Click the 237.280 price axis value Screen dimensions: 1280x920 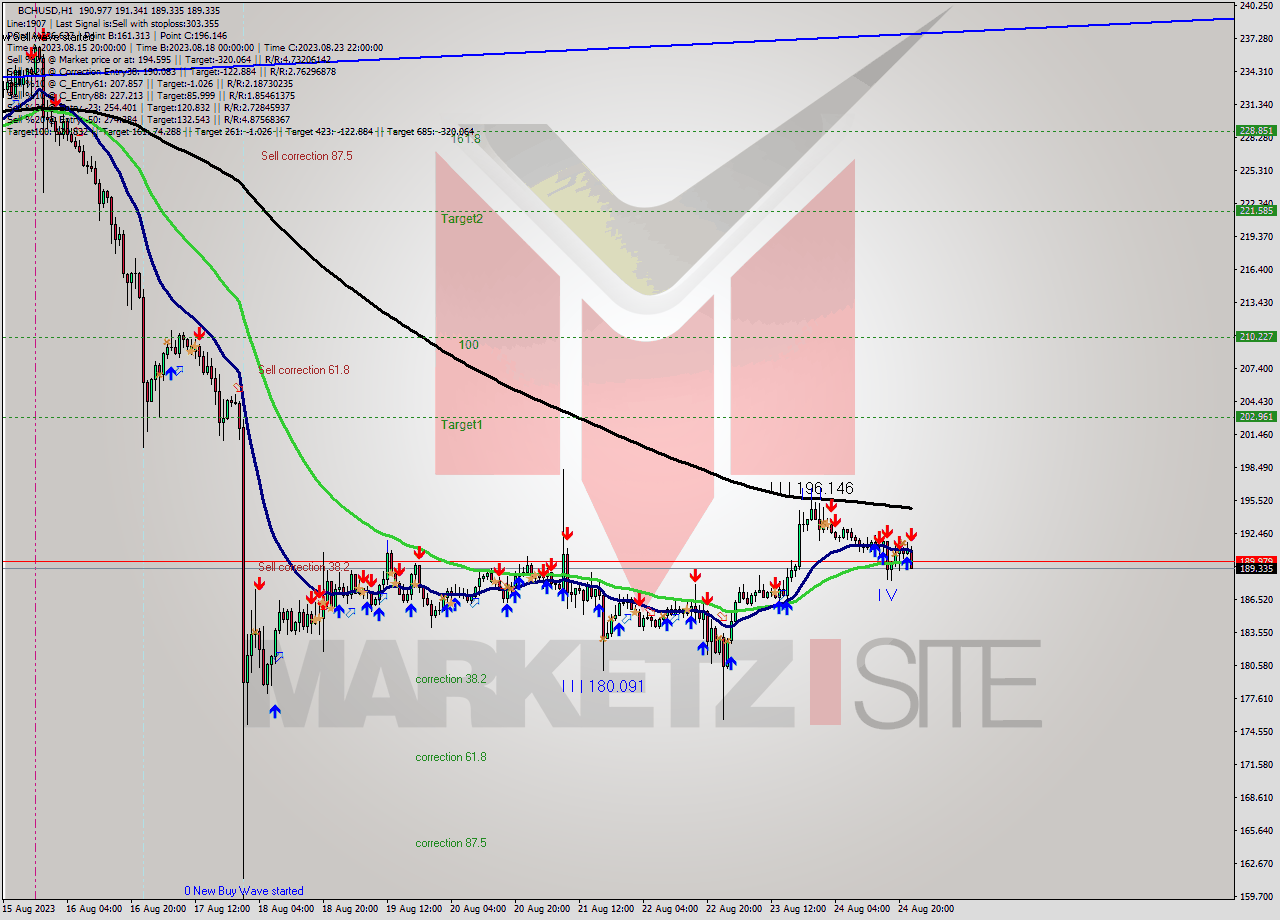coord(1256,39)
